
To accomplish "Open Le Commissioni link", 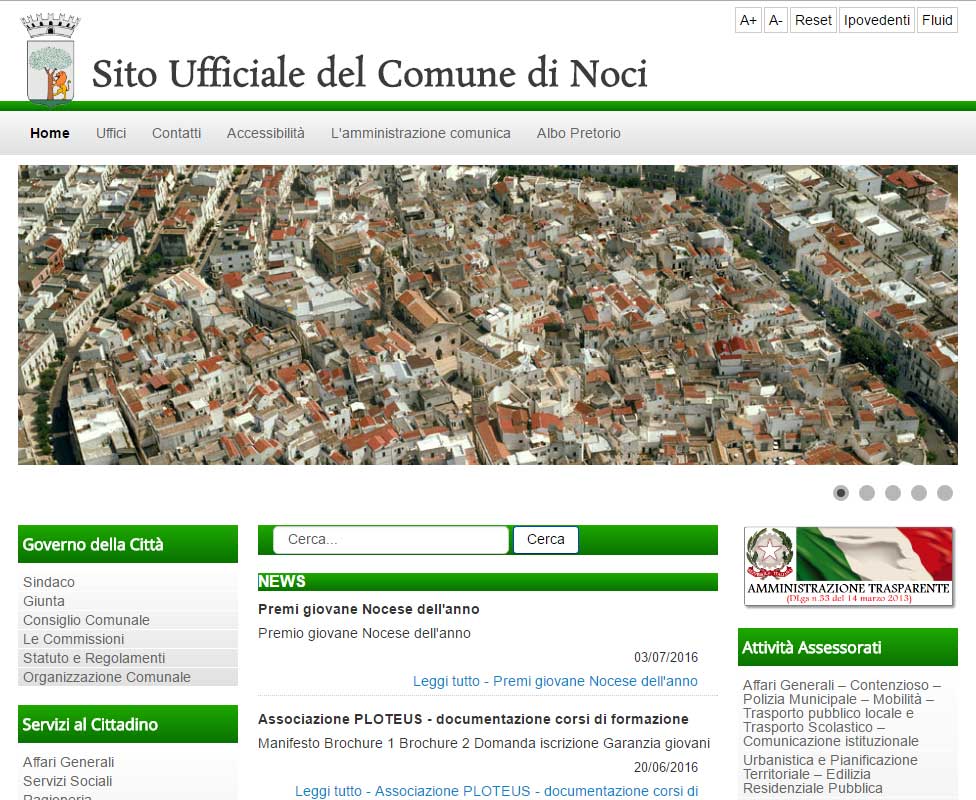I will tap(73, 639).
